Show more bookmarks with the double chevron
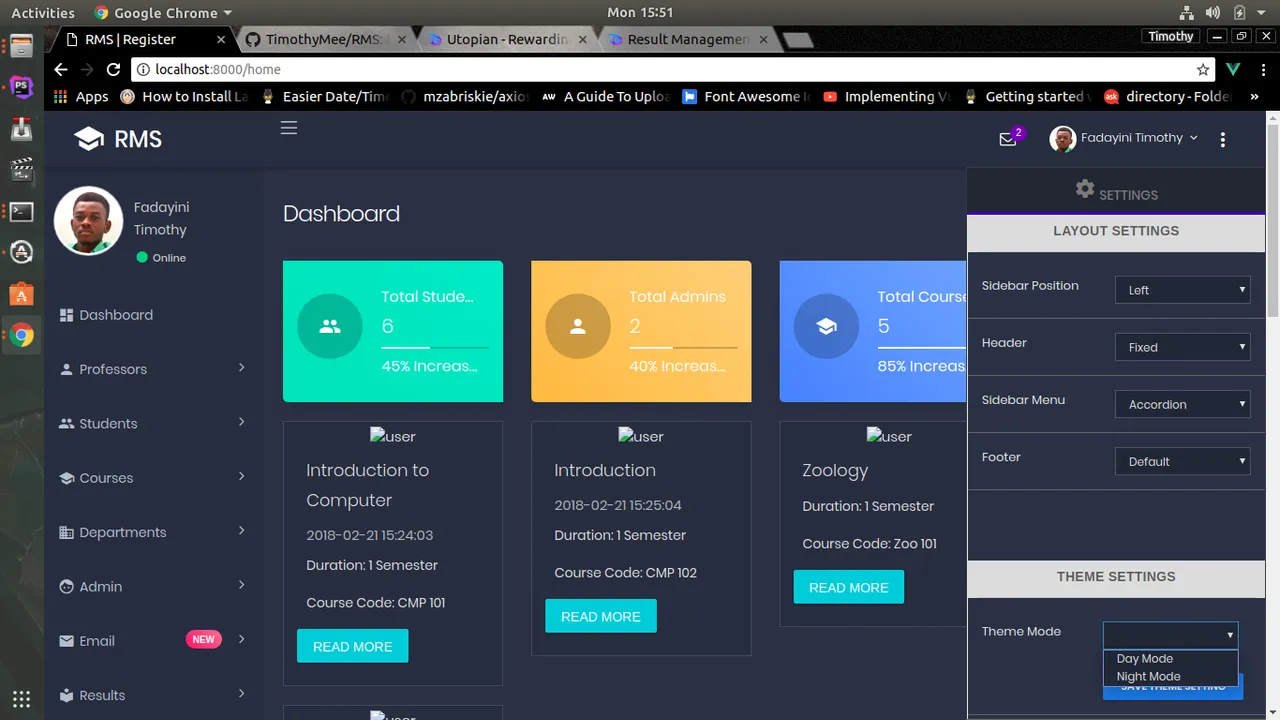This screenshot has height=720, width=1280. [x=1255, y=96]
